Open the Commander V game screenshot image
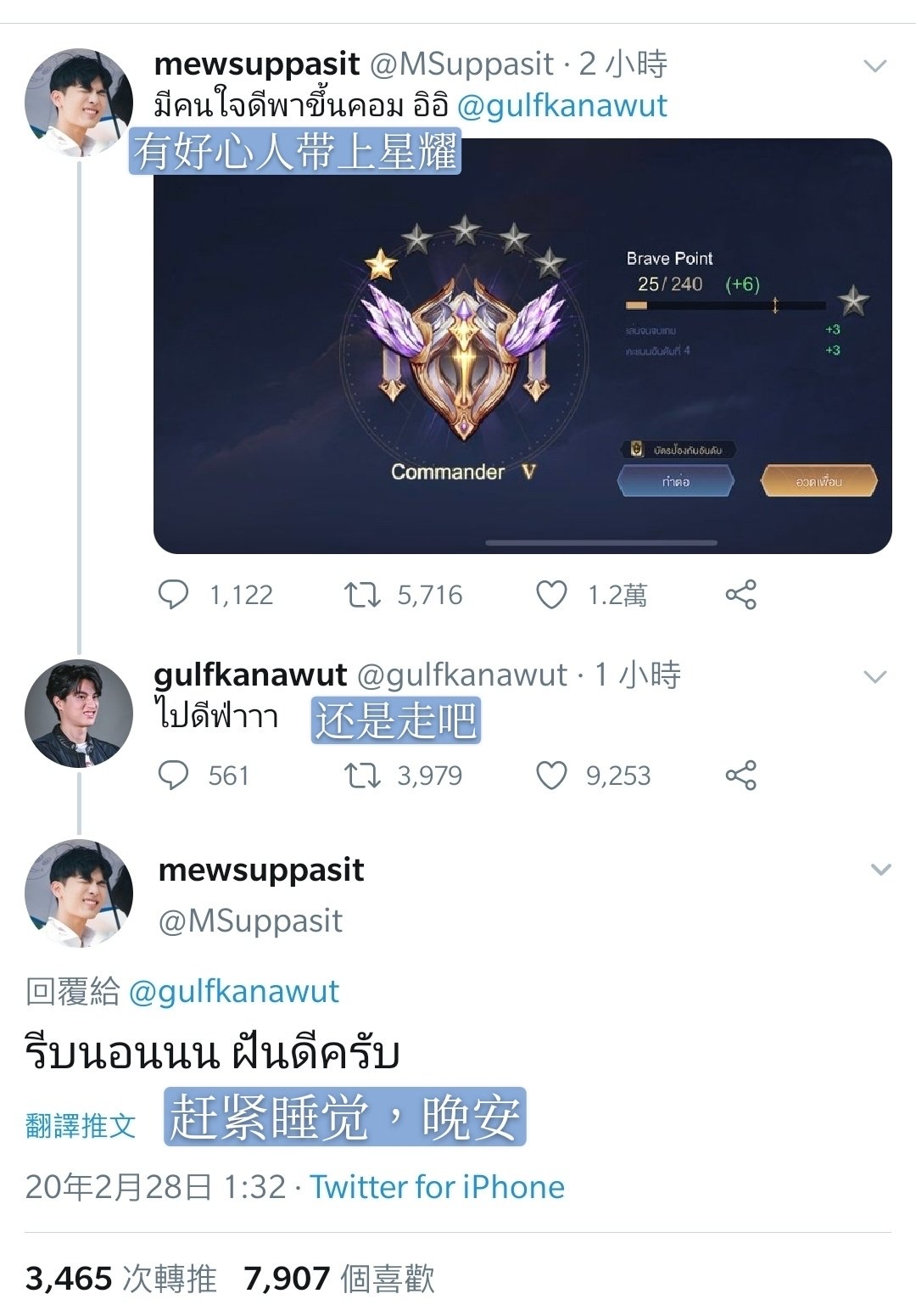 pos(522,346)
